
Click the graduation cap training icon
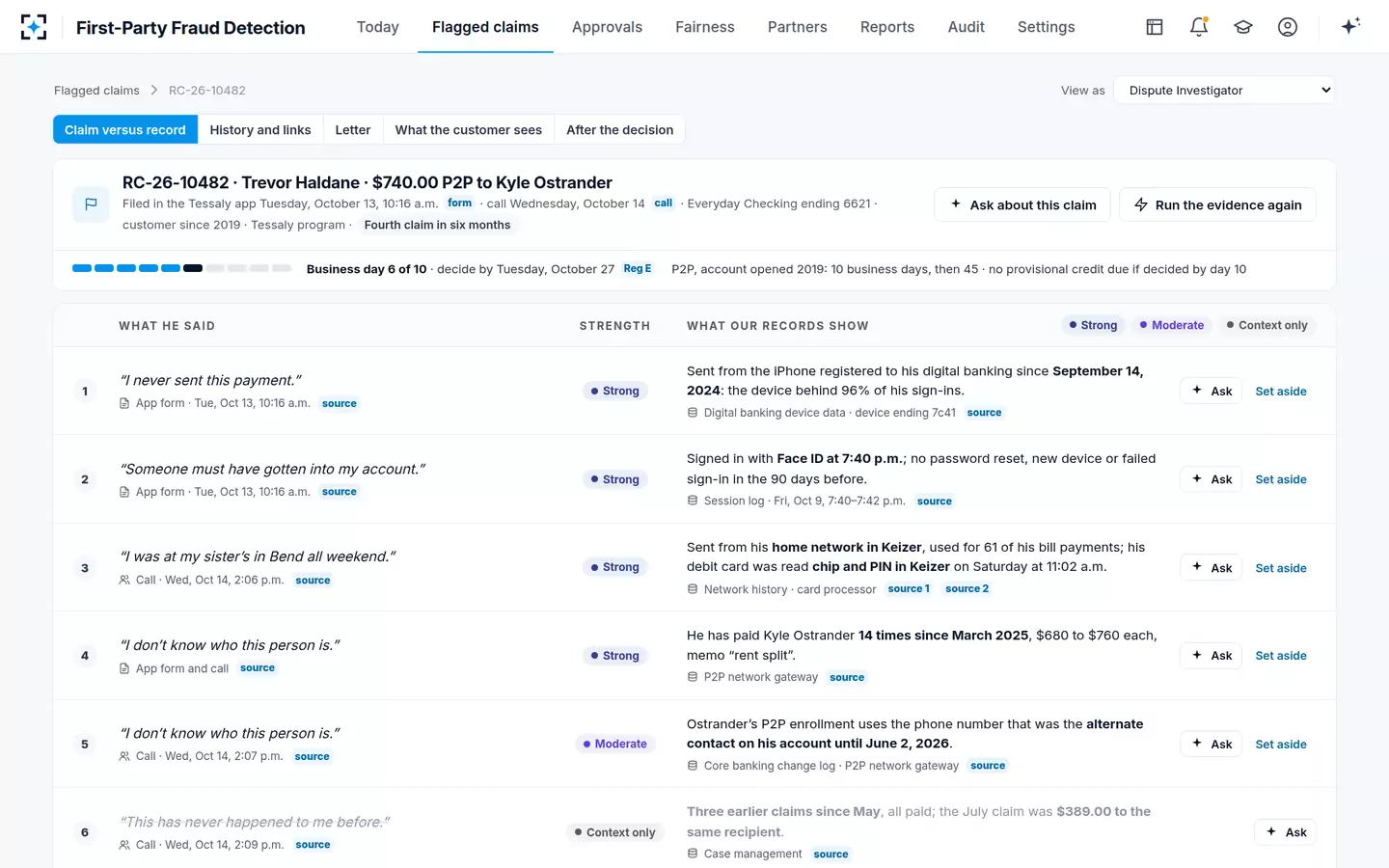coord(1243,27)
